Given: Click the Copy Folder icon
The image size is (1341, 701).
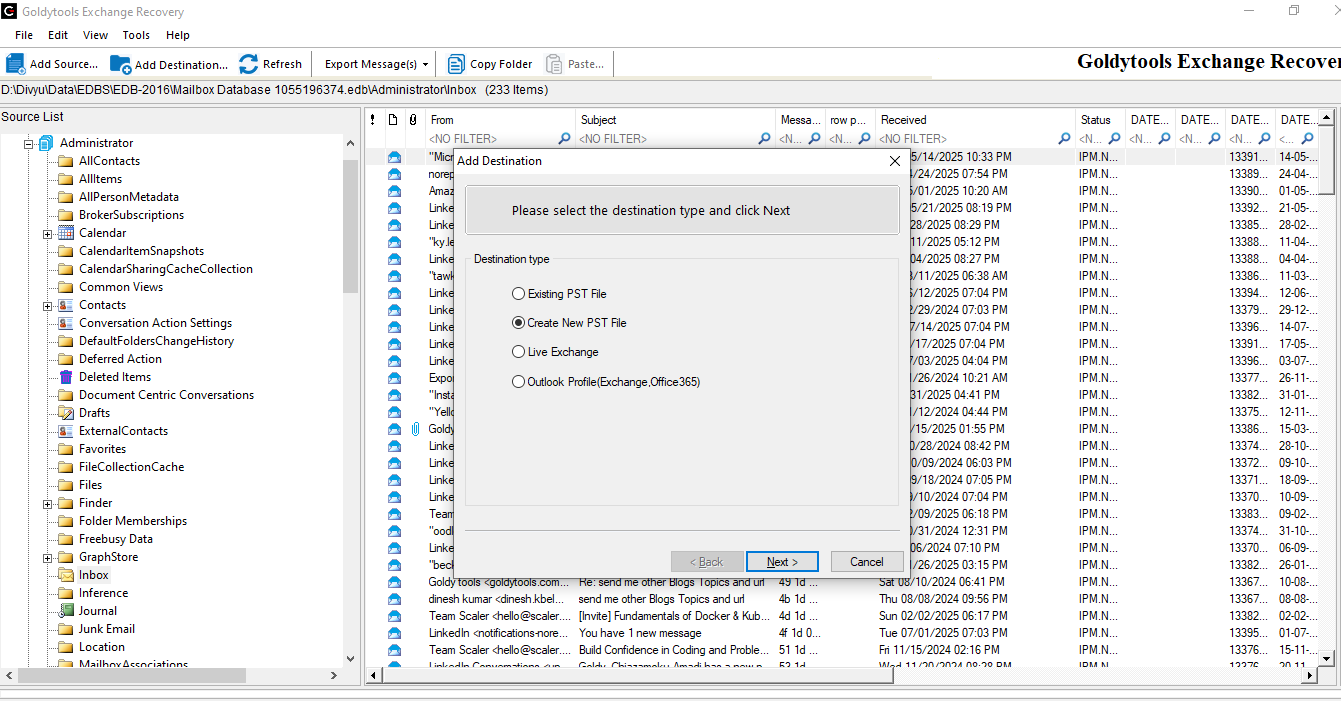Looking at the screenshot, I should [456, 64].
